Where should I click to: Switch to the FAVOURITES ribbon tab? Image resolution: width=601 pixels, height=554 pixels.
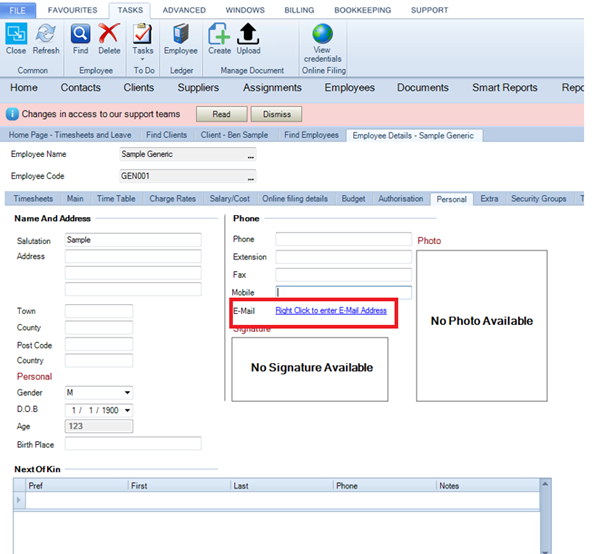[72, 10]
